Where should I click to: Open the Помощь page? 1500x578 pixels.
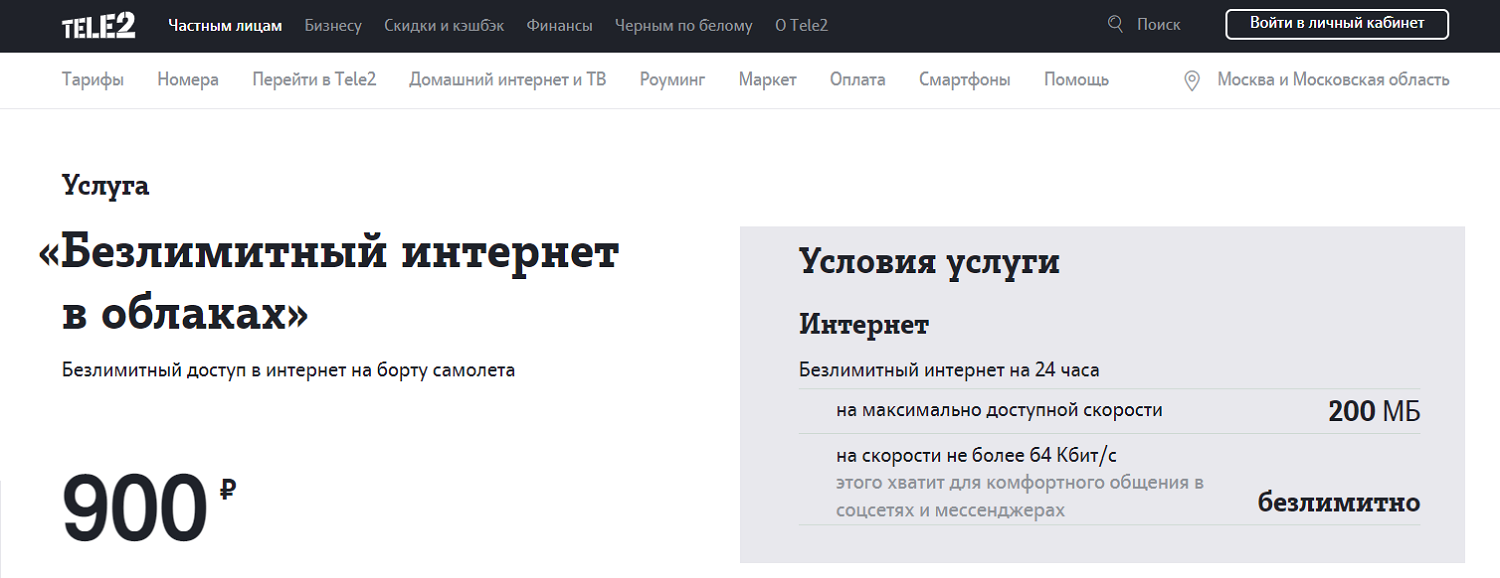[x=1076, y=80]
